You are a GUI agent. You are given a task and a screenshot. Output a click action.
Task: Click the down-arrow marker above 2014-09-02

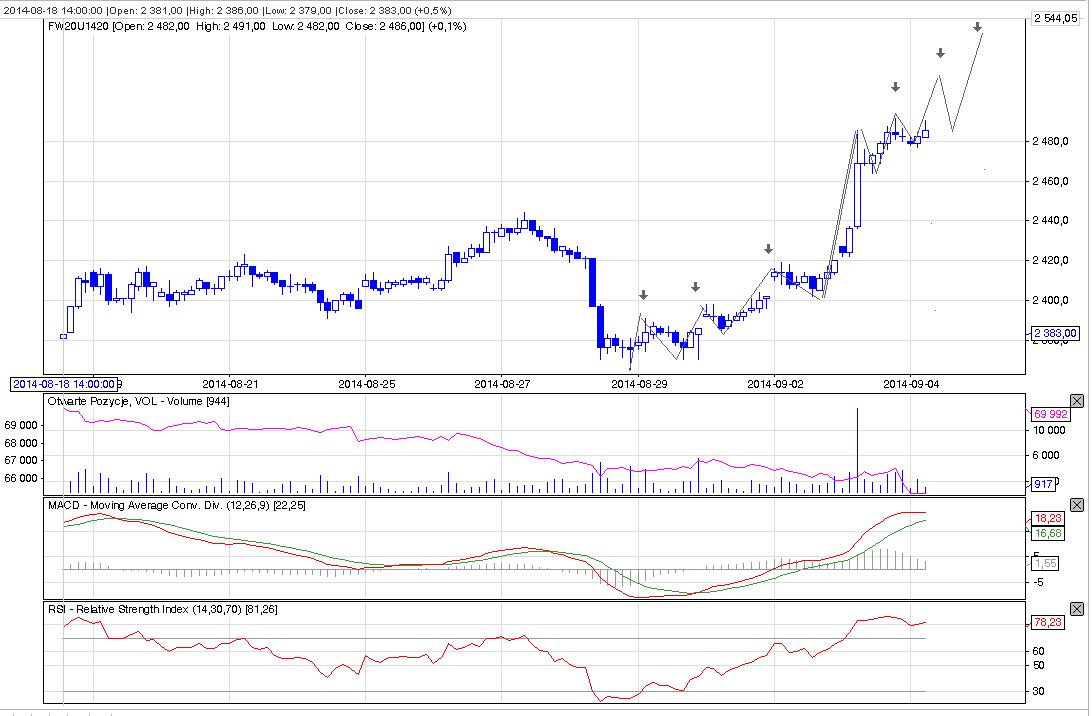(767, 249)
